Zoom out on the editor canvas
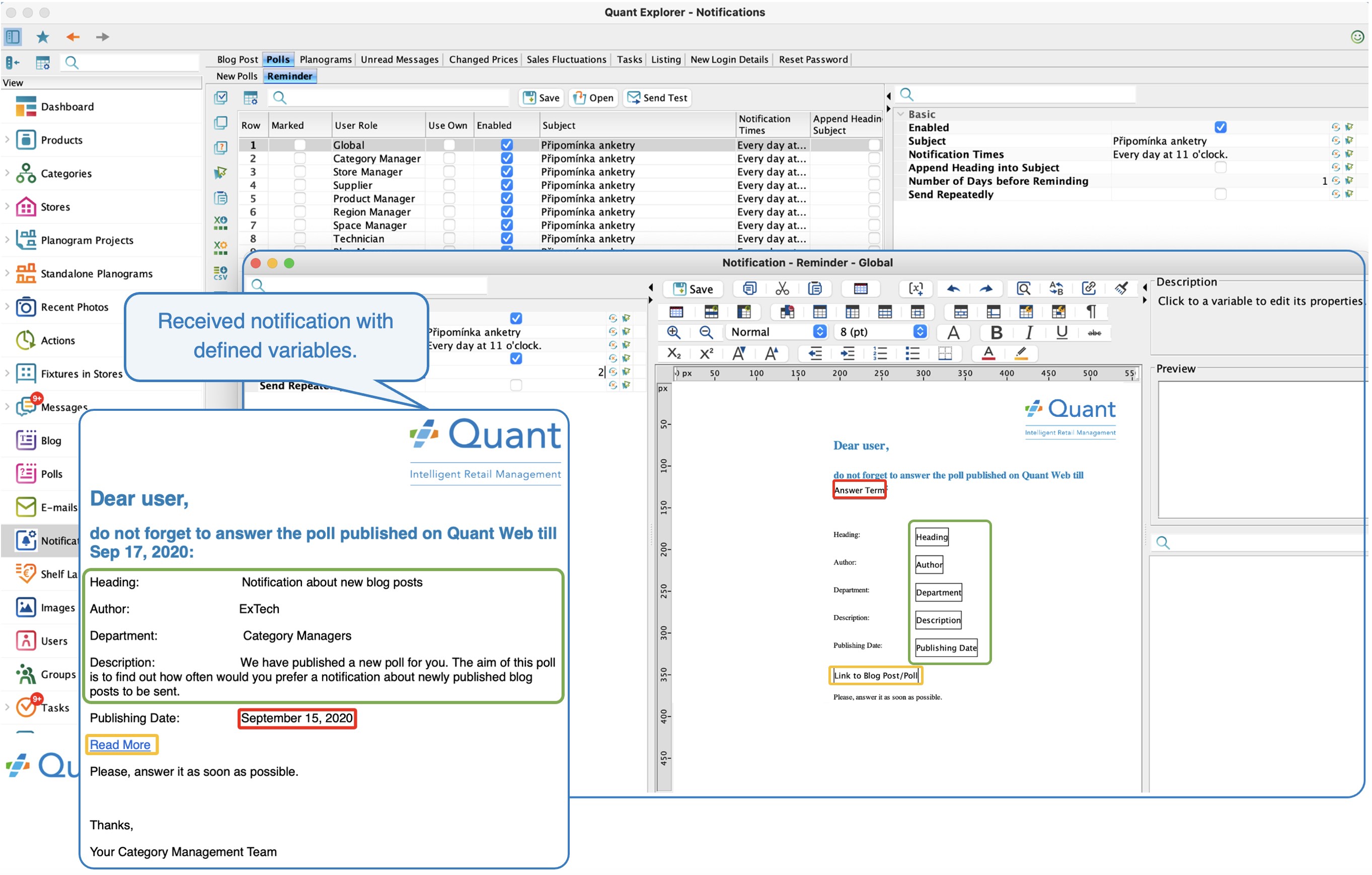The height and width of the screenshot is (875, 1372). pos(706,332)
